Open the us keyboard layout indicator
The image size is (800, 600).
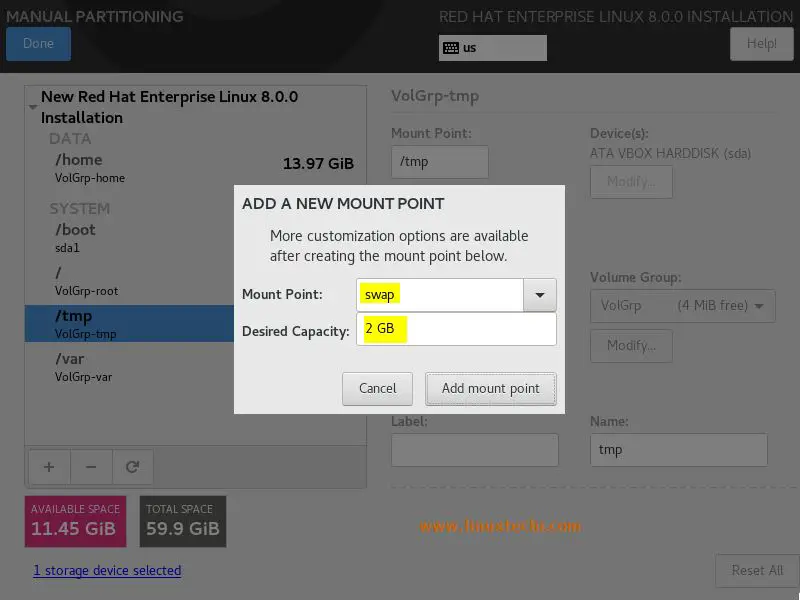click(x=492, y=48)
